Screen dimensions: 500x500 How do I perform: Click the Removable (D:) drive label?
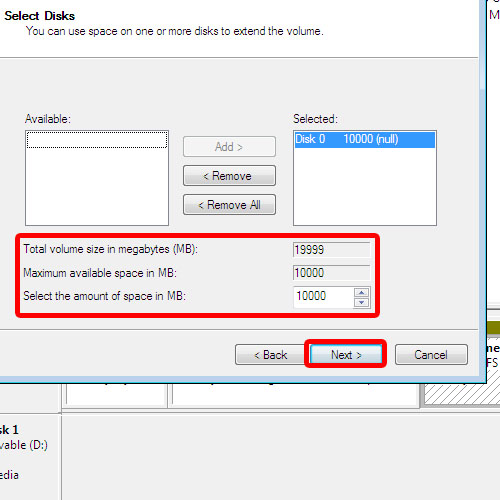click(24, 445)
